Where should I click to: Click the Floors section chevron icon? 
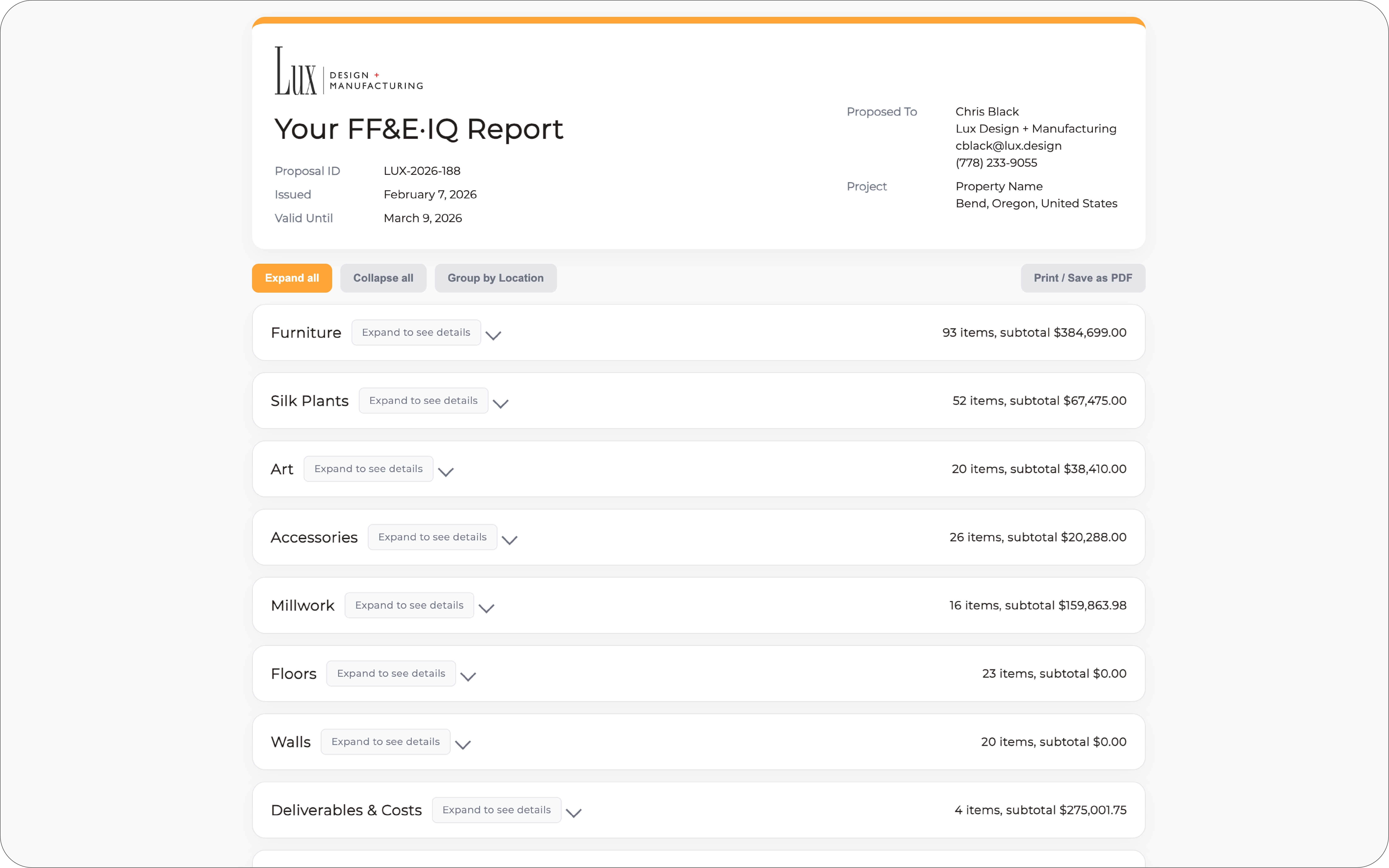[x=468, y=677]
